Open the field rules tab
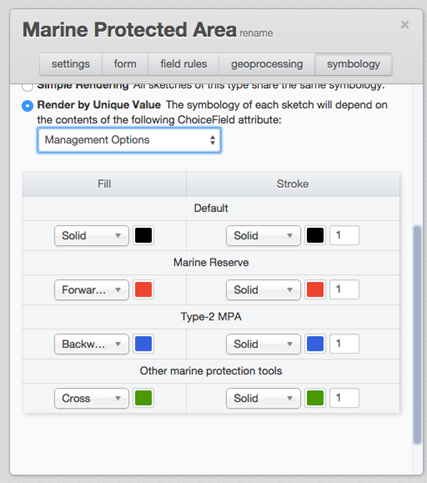Screen dimensions: 427x483 coord(183,64)
